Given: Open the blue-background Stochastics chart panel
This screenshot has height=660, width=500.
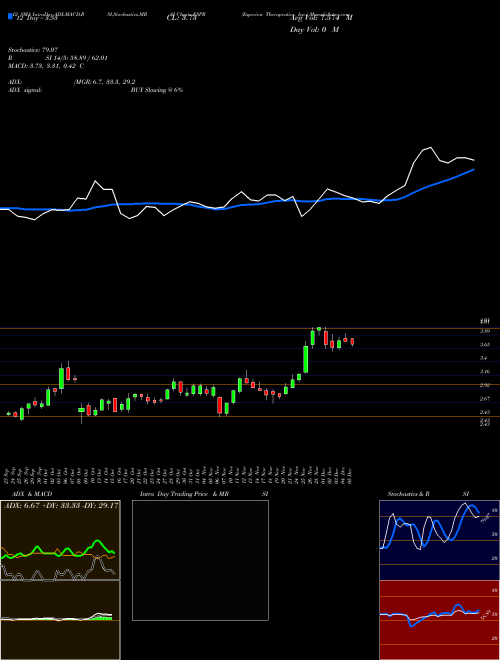Looking at the screenshot, I should coord(439,540).
